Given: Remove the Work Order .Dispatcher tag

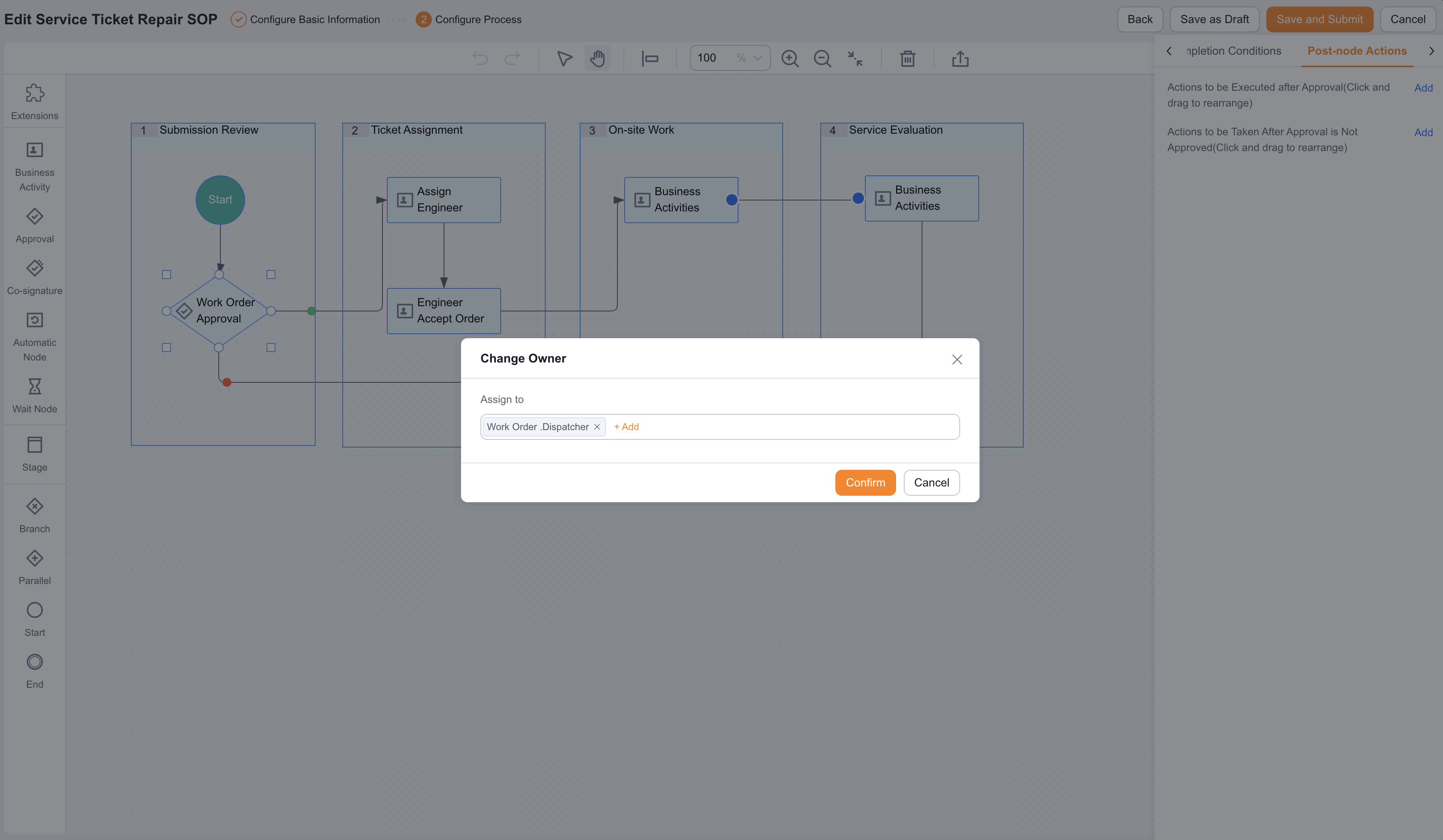Looking at the screenshot, I should pos(597,426).
